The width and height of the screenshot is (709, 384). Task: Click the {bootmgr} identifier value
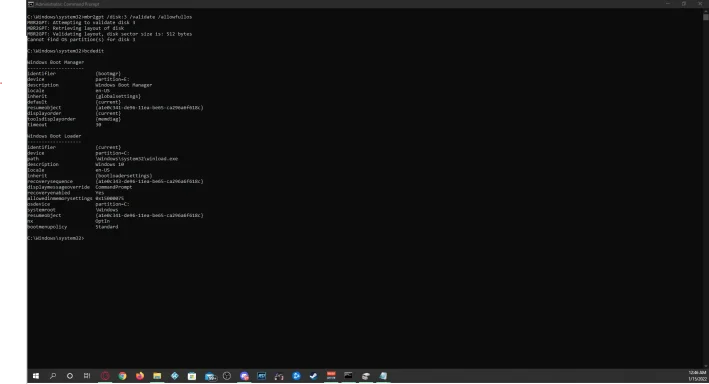[108, 74]
